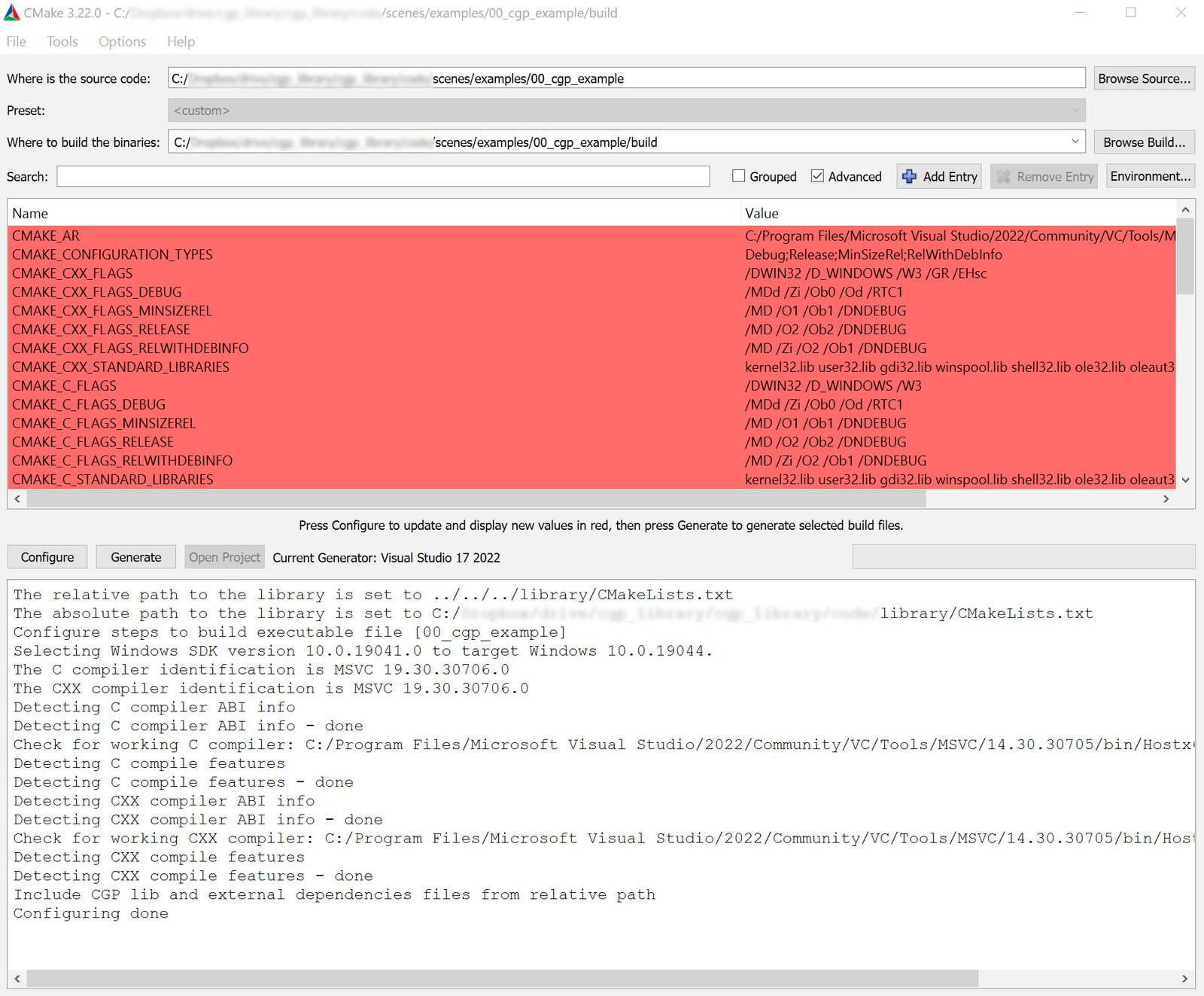Click the cache table vertical scrollbar thumb
1204x996 pixels.
1185,256
